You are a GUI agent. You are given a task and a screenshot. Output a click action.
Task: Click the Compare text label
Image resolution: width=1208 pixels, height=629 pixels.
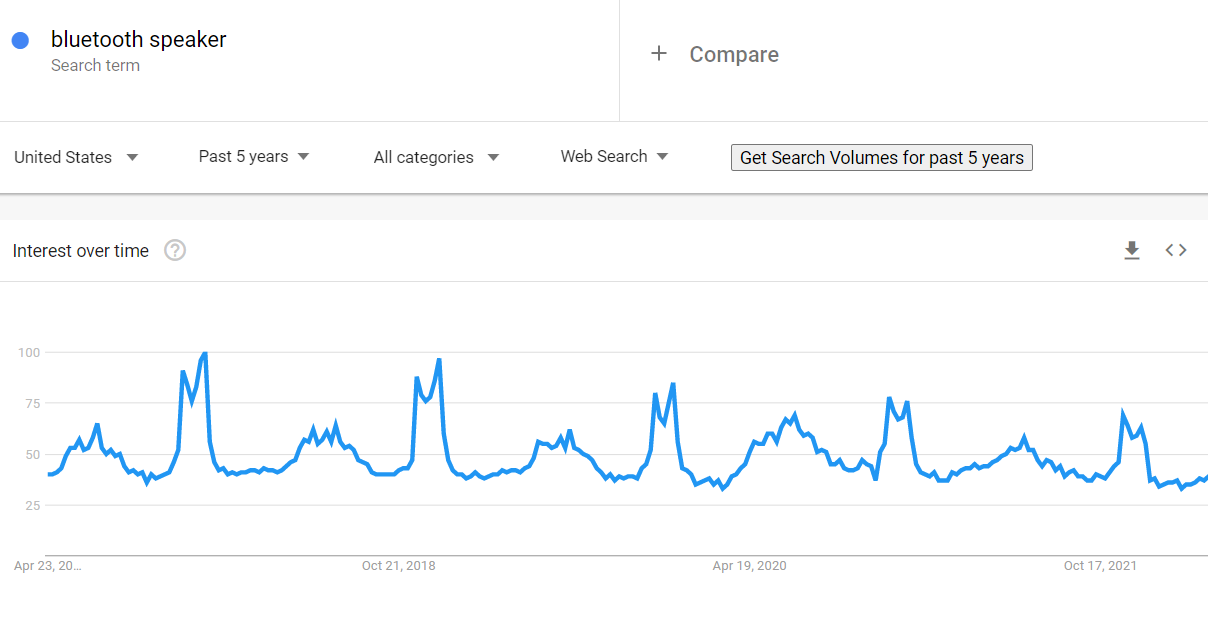pyautogui.click(x=734, y=55)
